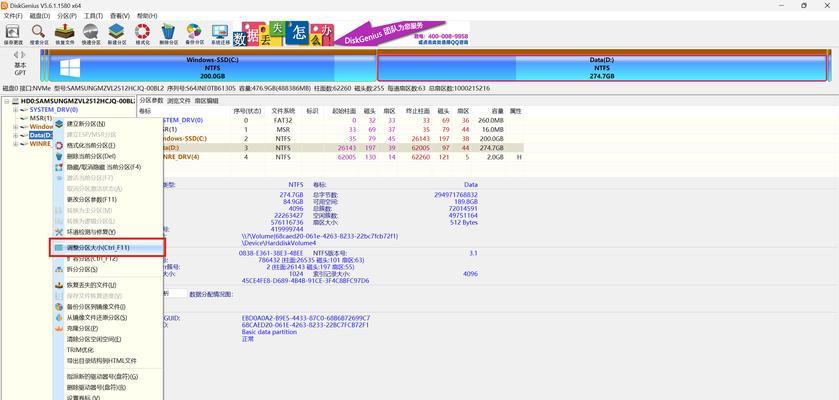Viewport: 839px width, 400px height.
Task: Expand the WINRE tree node
Action: click(x=15, y=144)
